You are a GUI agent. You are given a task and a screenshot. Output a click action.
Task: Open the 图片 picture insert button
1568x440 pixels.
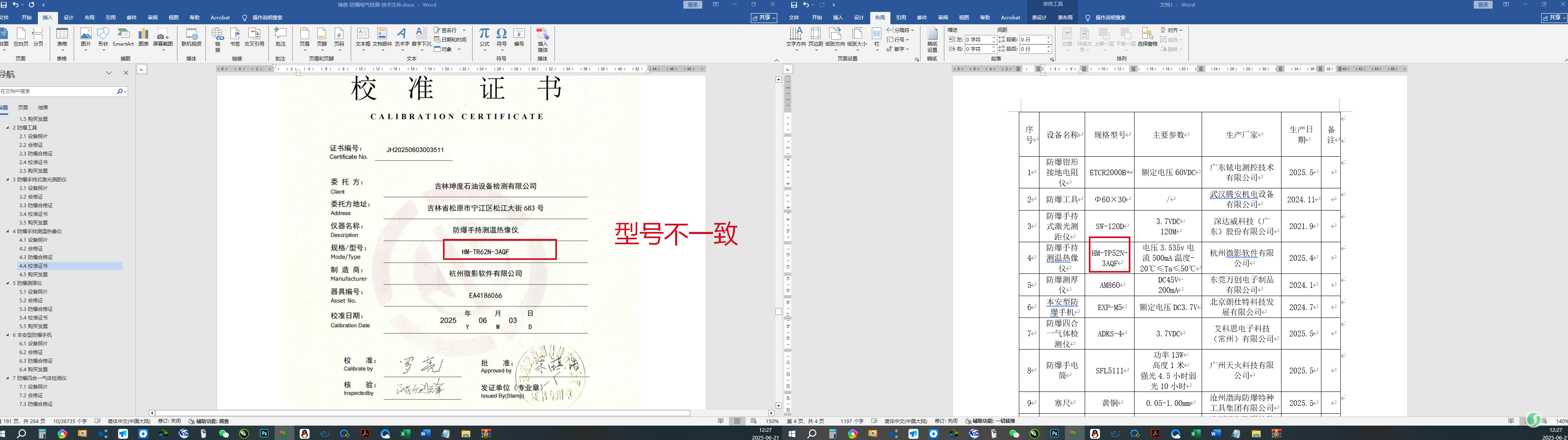86,38
